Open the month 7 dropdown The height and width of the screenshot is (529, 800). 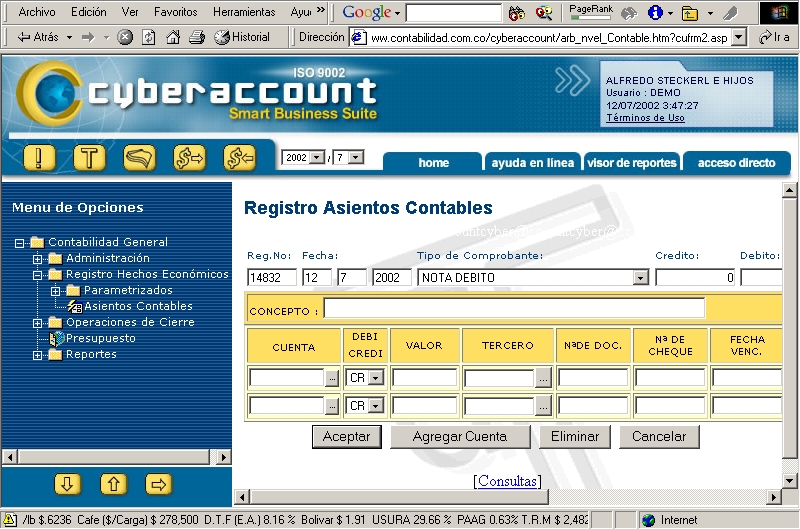(x=356, y=157)
